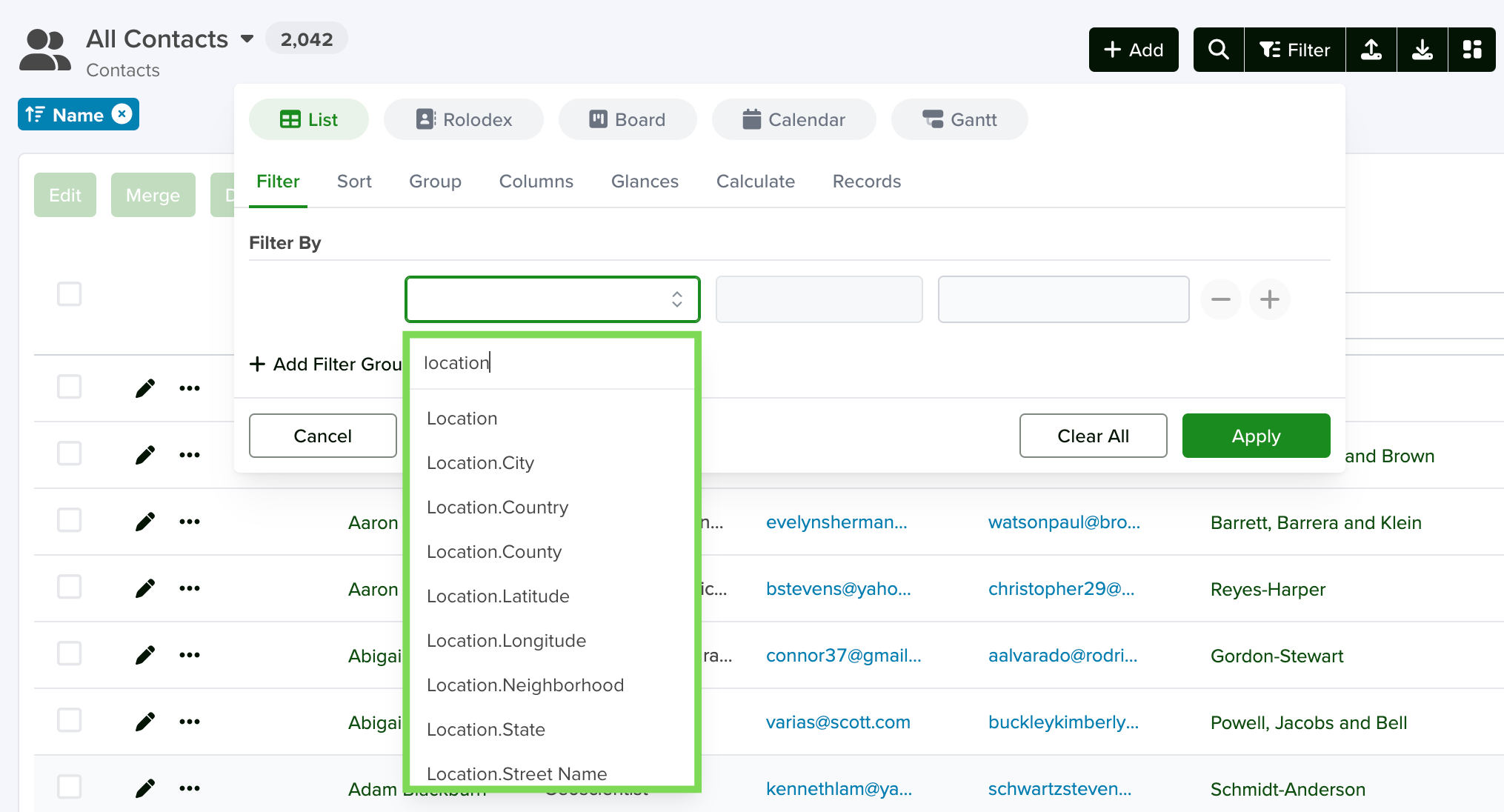Viewport: 1504px width, 812px height.
Task: Click the contacts people icon
Action: [x=45, y=50]
